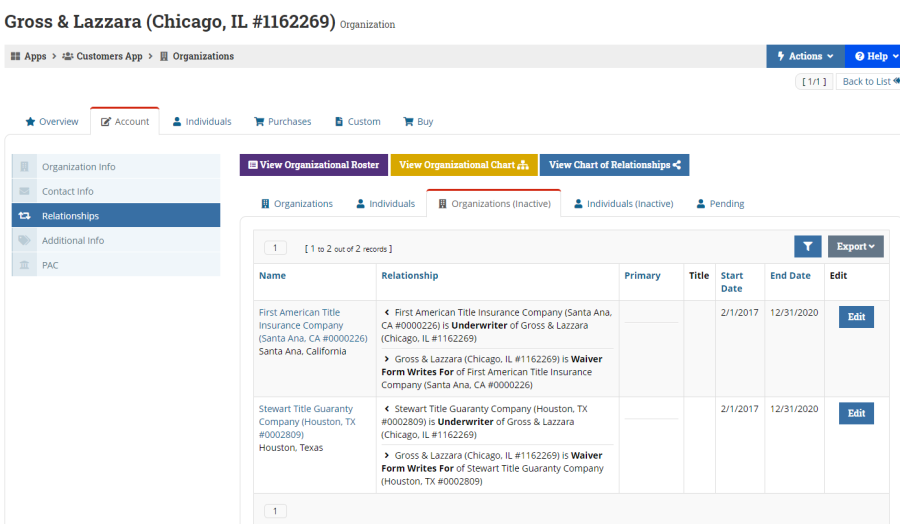Click the [ 1/1 ] record counter
Image resolution: width=900 pixels, height=524 pixels.
[x=814, y=81]
